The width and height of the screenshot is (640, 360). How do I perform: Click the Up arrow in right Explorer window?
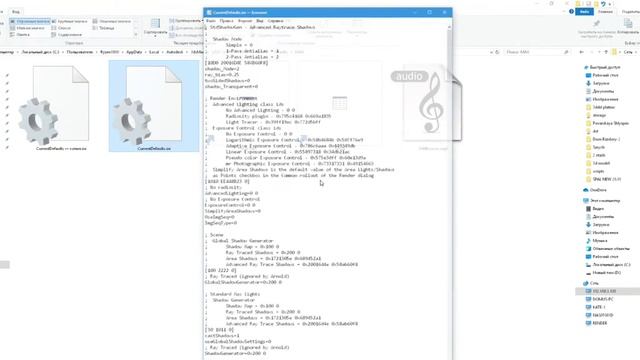pyautogui.click(x=606, y=52)
